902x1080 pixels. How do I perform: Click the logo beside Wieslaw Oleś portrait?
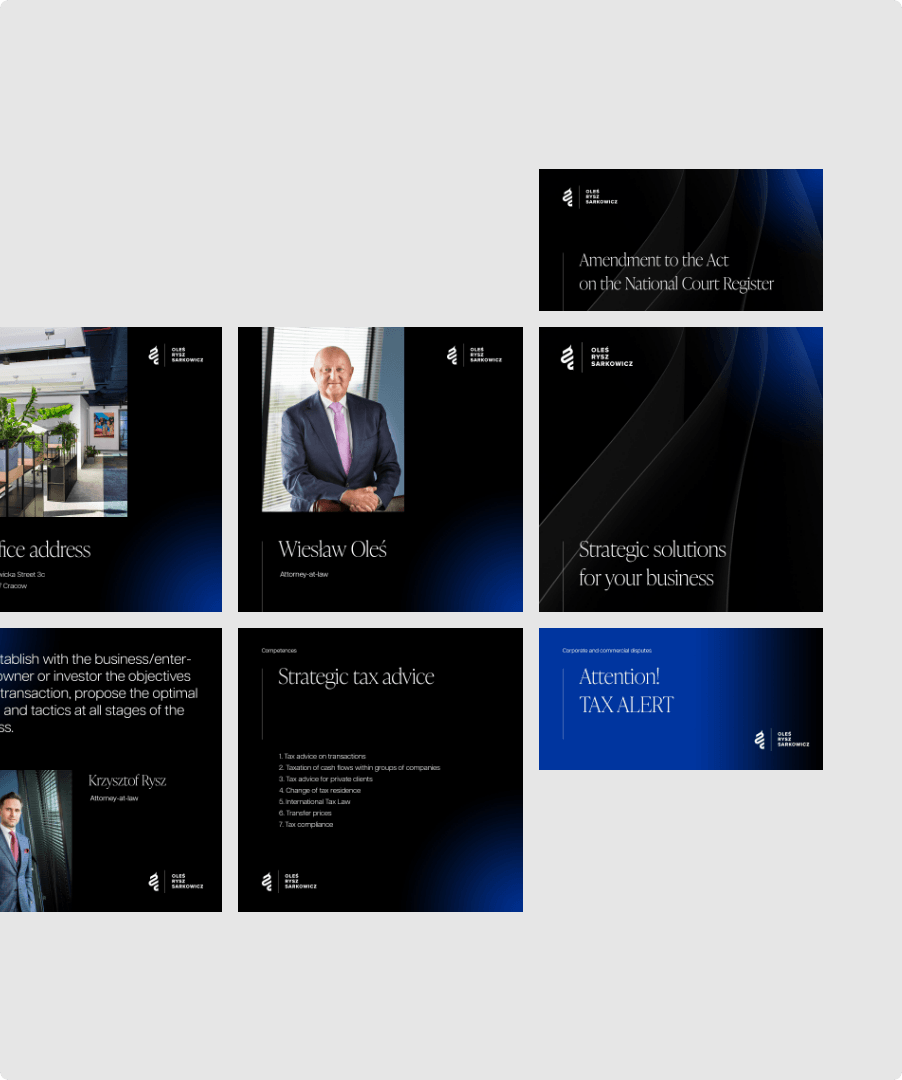tap(474, 355)
